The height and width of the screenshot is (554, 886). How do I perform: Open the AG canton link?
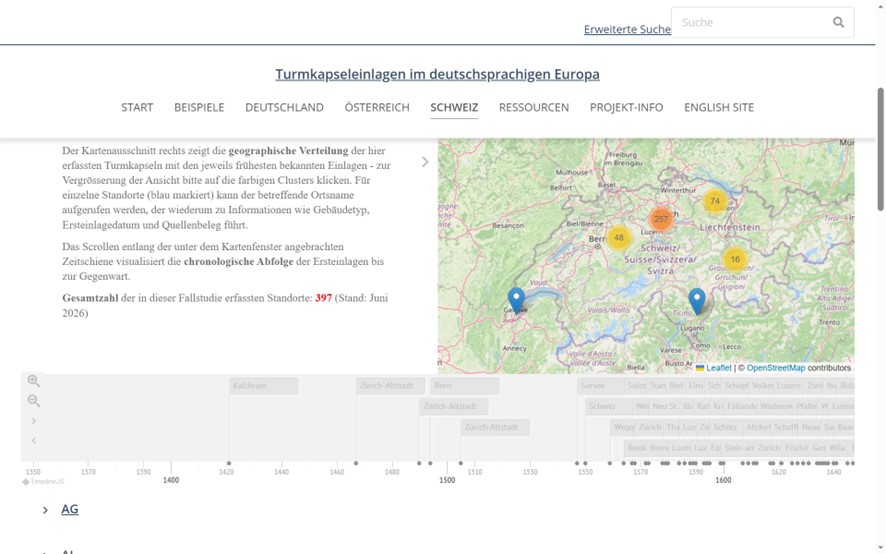(70, 509)
